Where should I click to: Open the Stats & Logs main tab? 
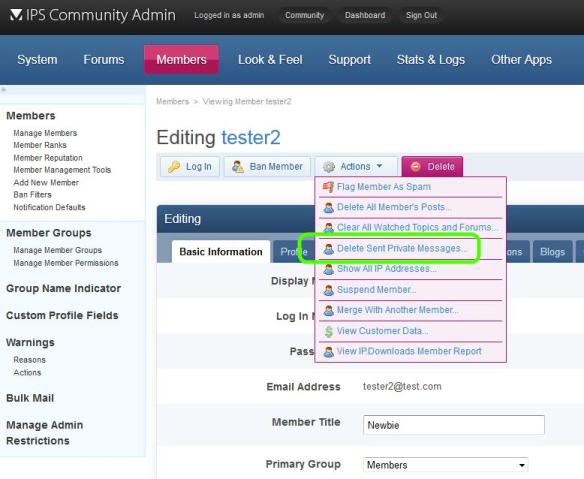click(431, 60)
